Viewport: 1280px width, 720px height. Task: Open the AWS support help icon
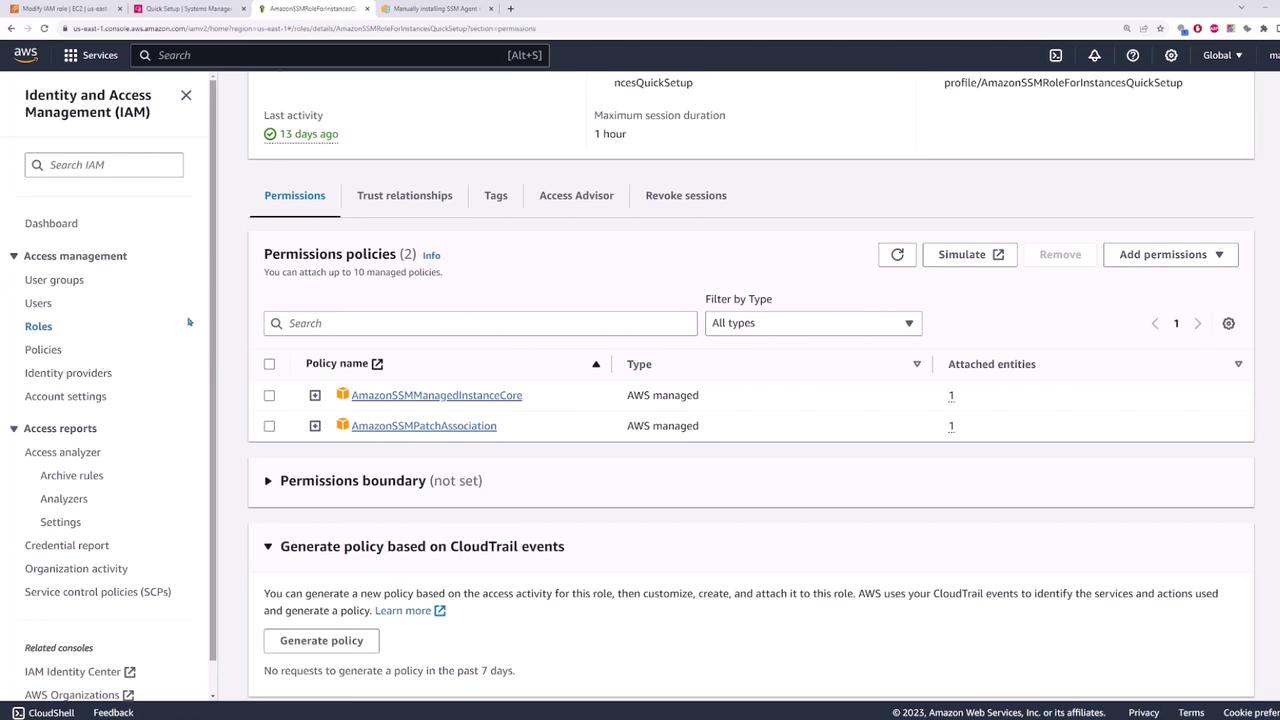(x=1133, y=55)
